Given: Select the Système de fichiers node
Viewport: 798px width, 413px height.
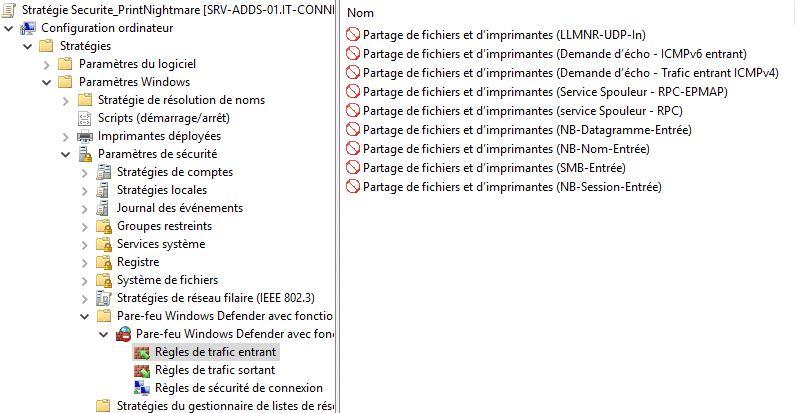Looking at the screenshot, I should (x=167, y=280).
